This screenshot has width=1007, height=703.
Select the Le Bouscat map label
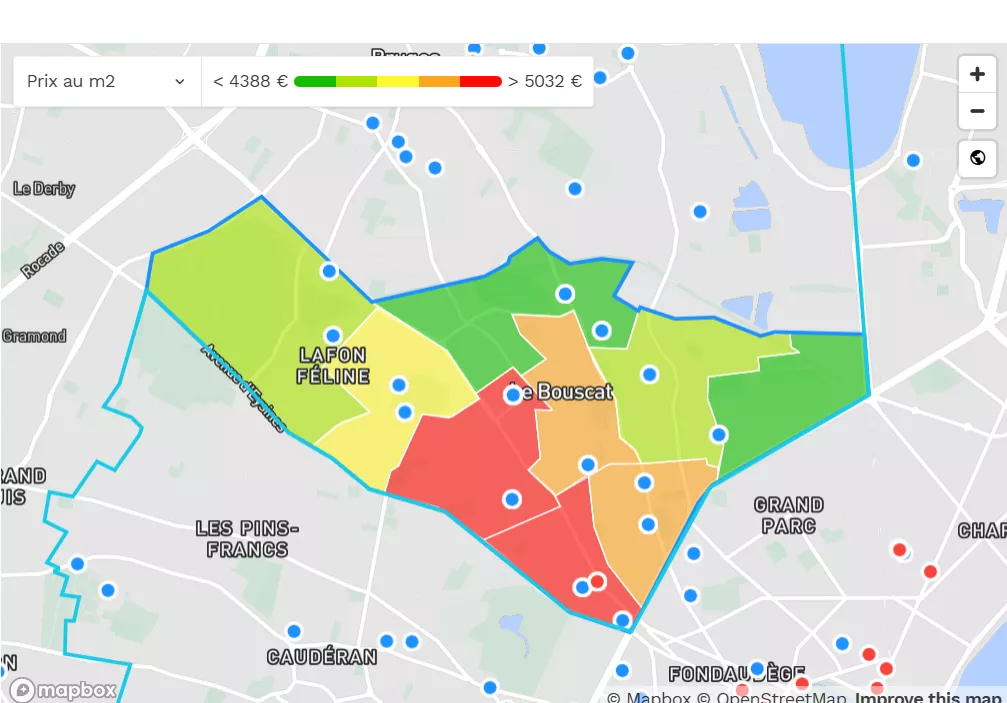pos(562,391)
